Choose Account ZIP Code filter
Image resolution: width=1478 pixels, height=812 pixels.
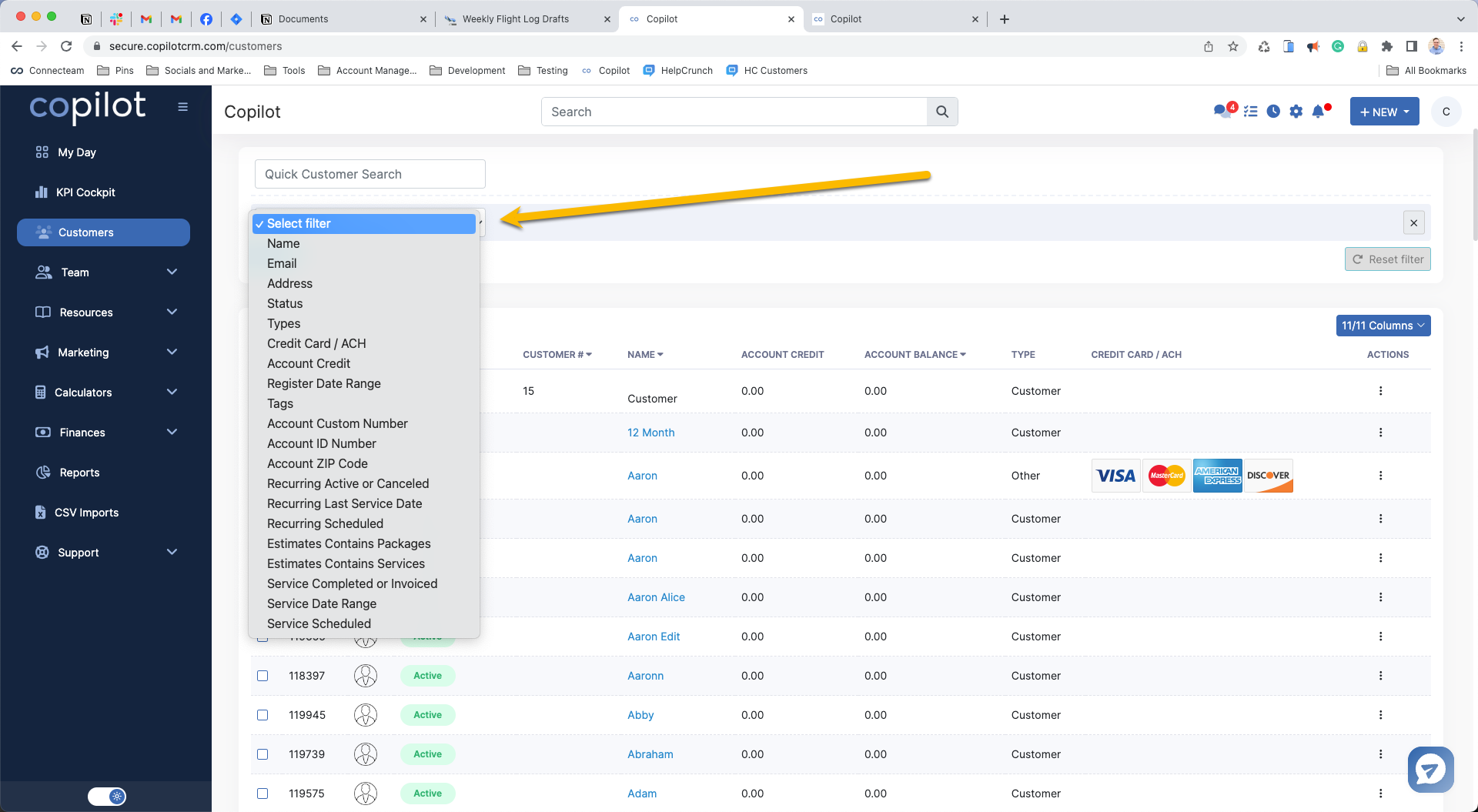point(364,463)
